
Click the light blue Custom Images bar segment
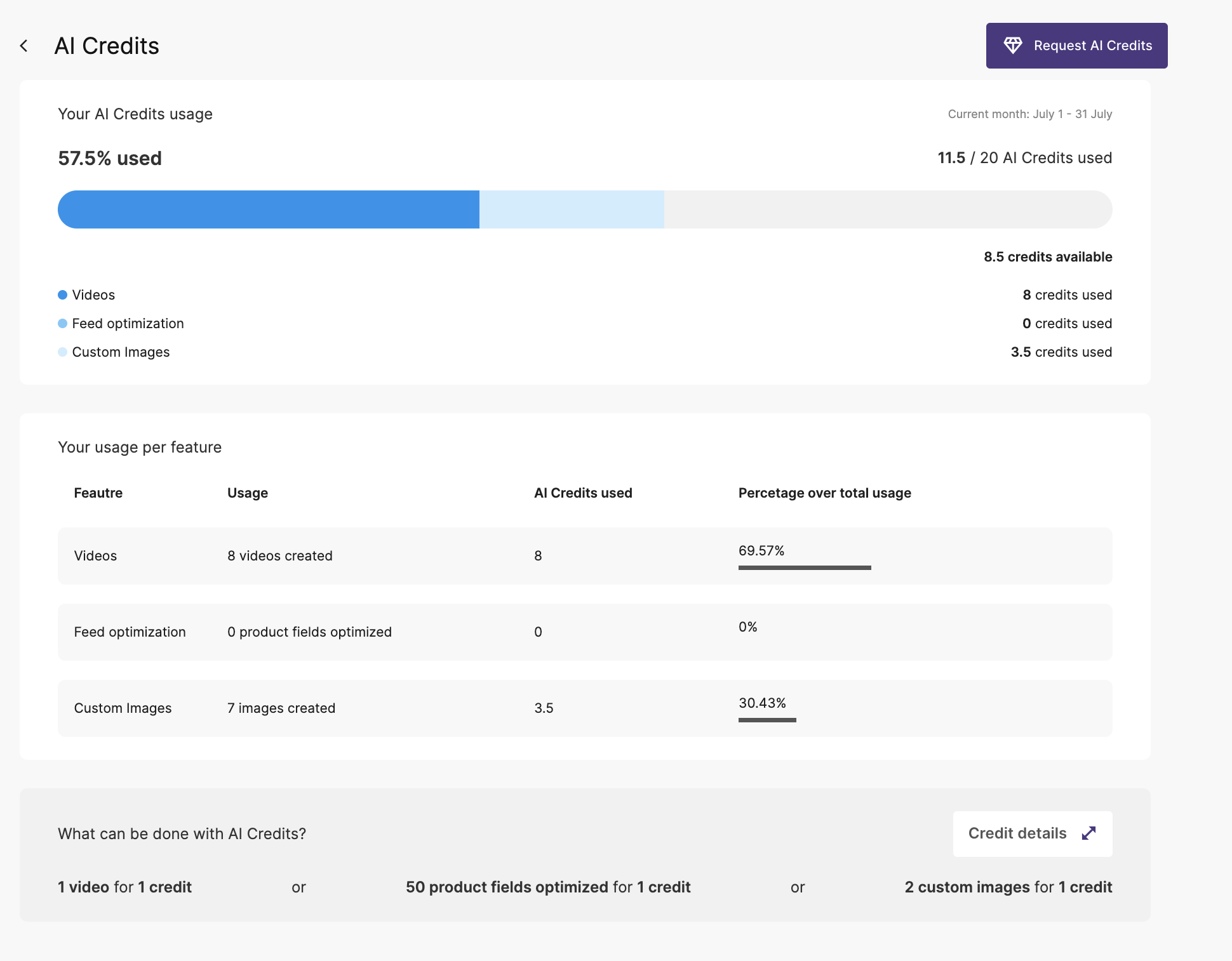[x=572, y=209]
